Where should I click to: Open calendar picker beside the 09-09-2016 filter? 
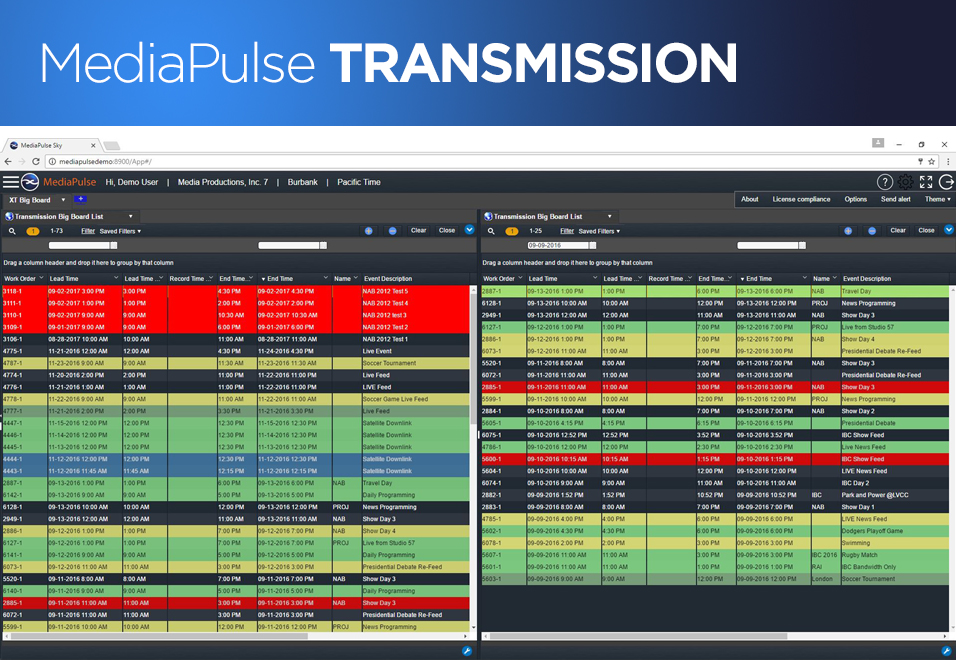[x=593, y=246]
